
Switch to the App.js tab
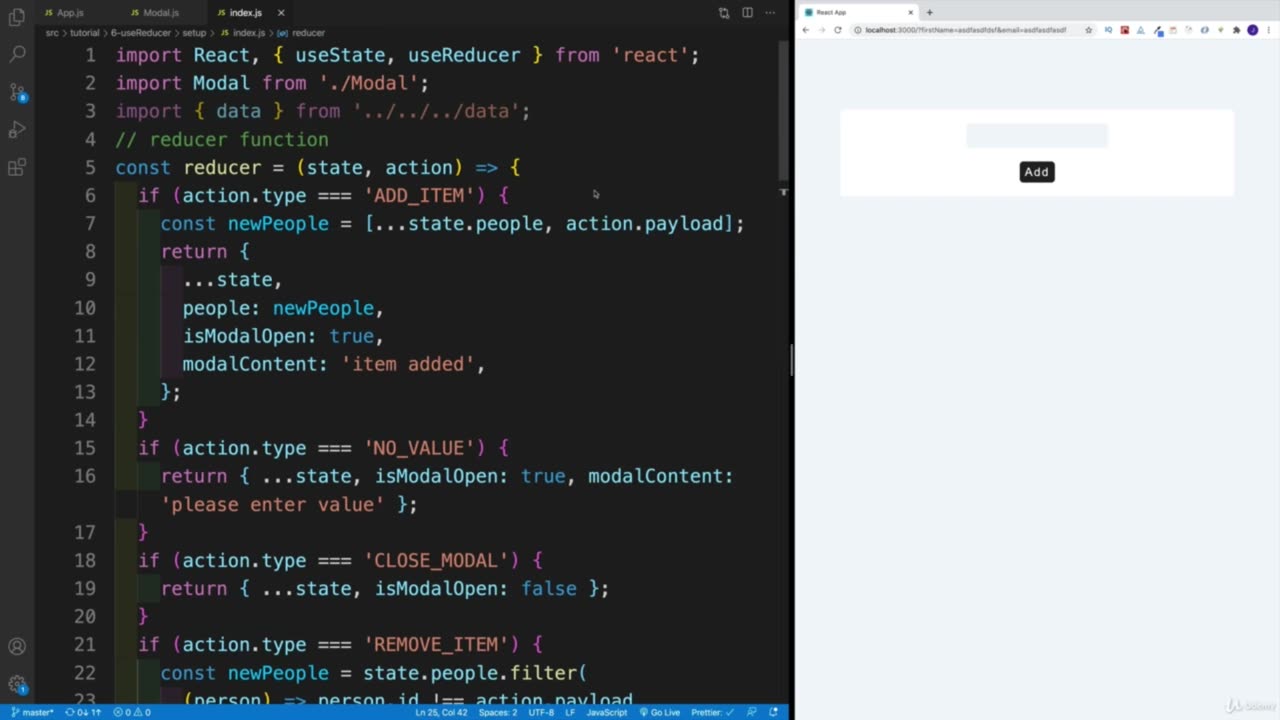click(x=64, y=13)
